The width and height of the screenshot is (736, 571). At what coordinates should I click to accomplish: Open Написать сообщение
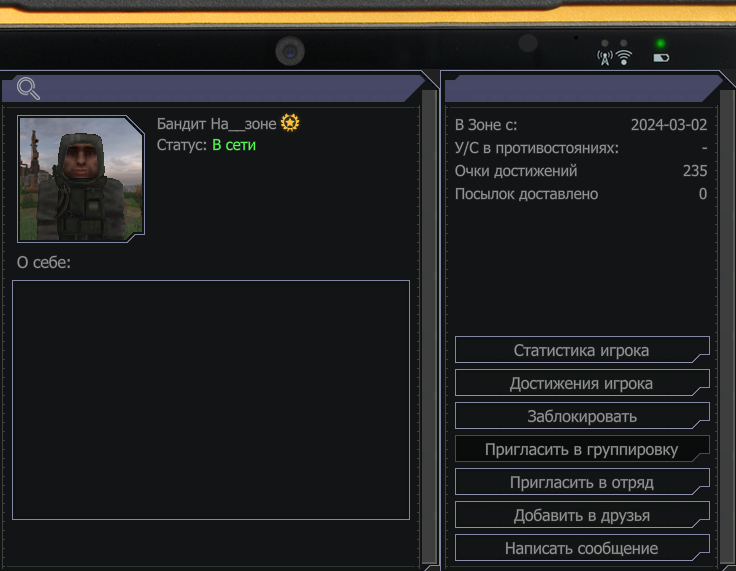coord(582,548)
